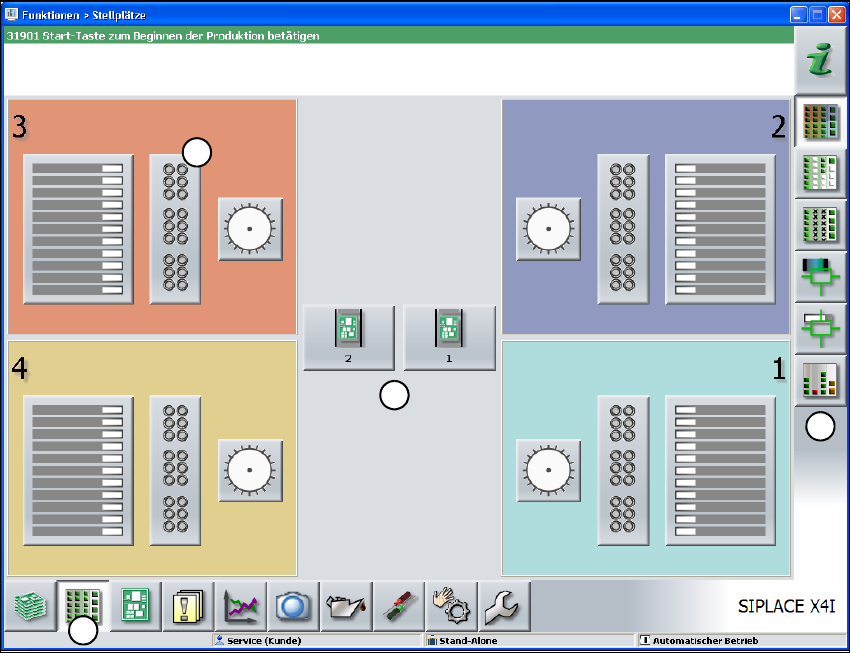
Task: Select the bar chart view in sidebar
Action: click(820, 380)
